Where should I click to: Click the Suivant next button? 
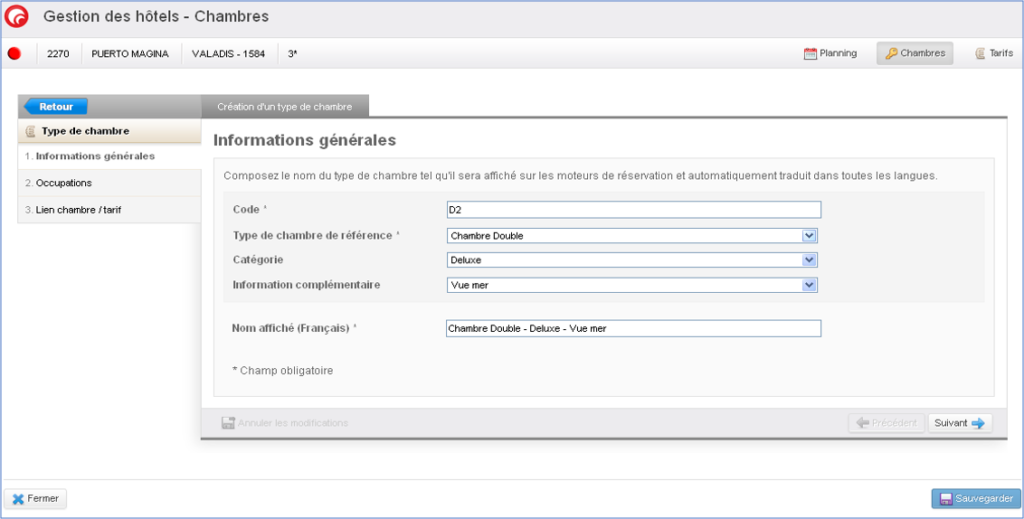pyautogui.click(x=959, y=423)
